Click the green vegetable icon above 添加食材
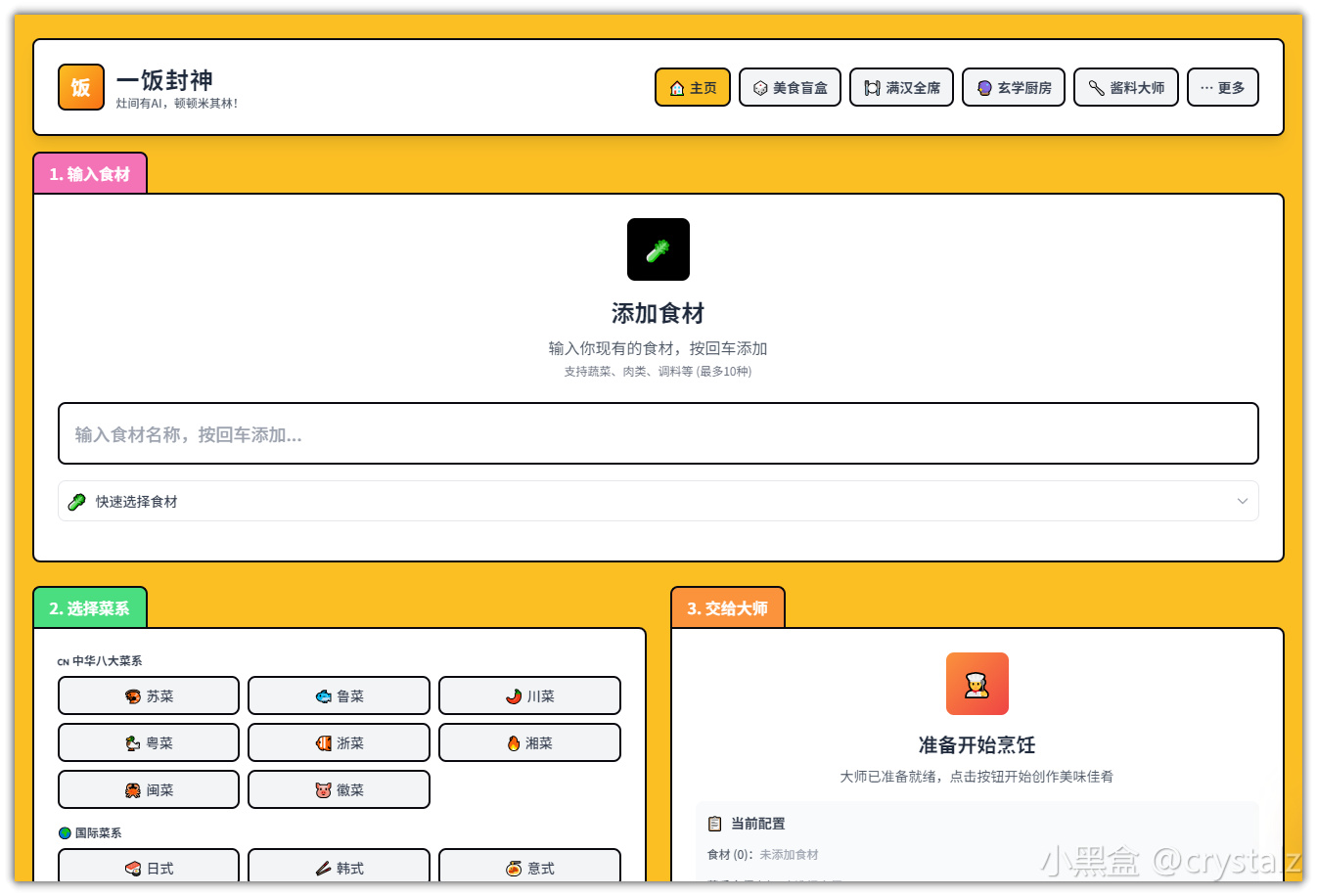Screen dimensions: 1317x896 pyautogui.click(x=658, y=249)
